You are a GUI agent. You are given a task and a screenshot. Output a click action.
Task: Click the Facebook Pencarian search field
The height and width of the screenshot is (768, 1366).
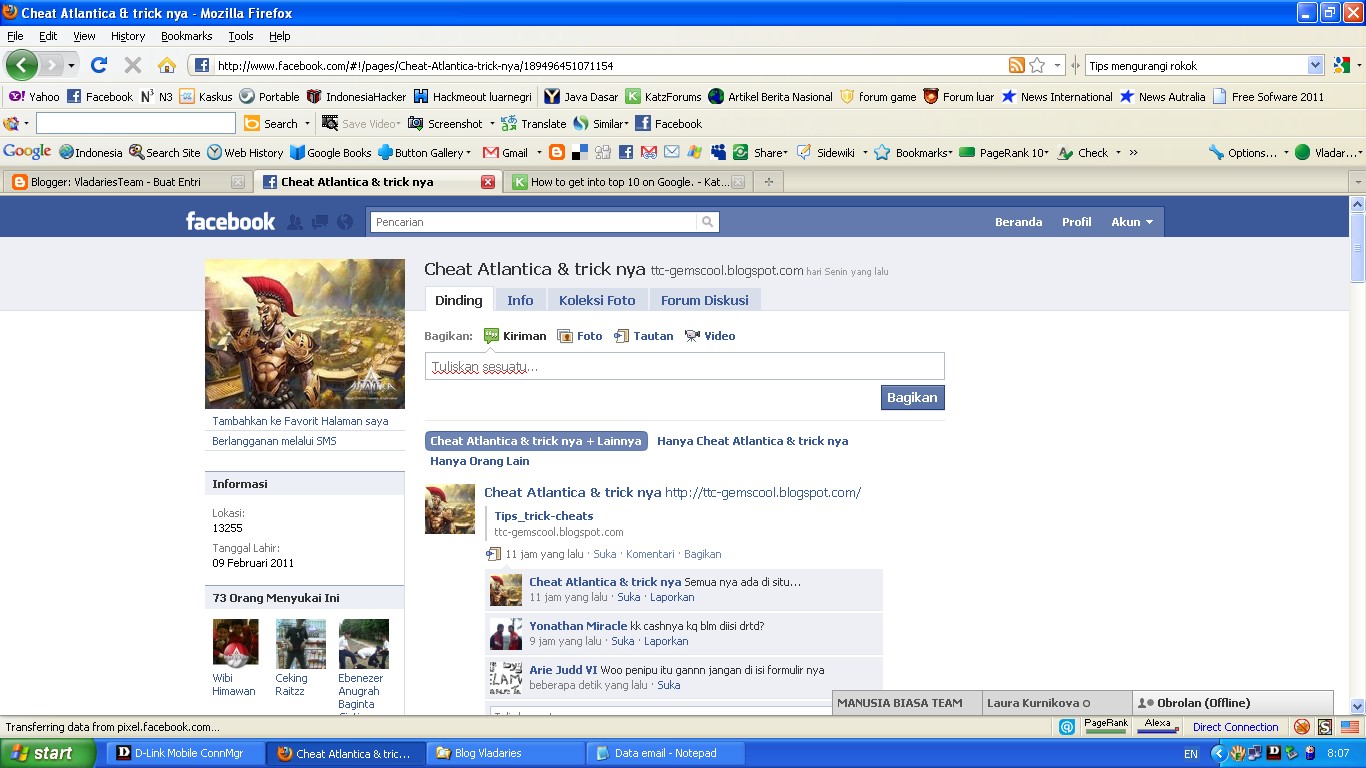533,222
